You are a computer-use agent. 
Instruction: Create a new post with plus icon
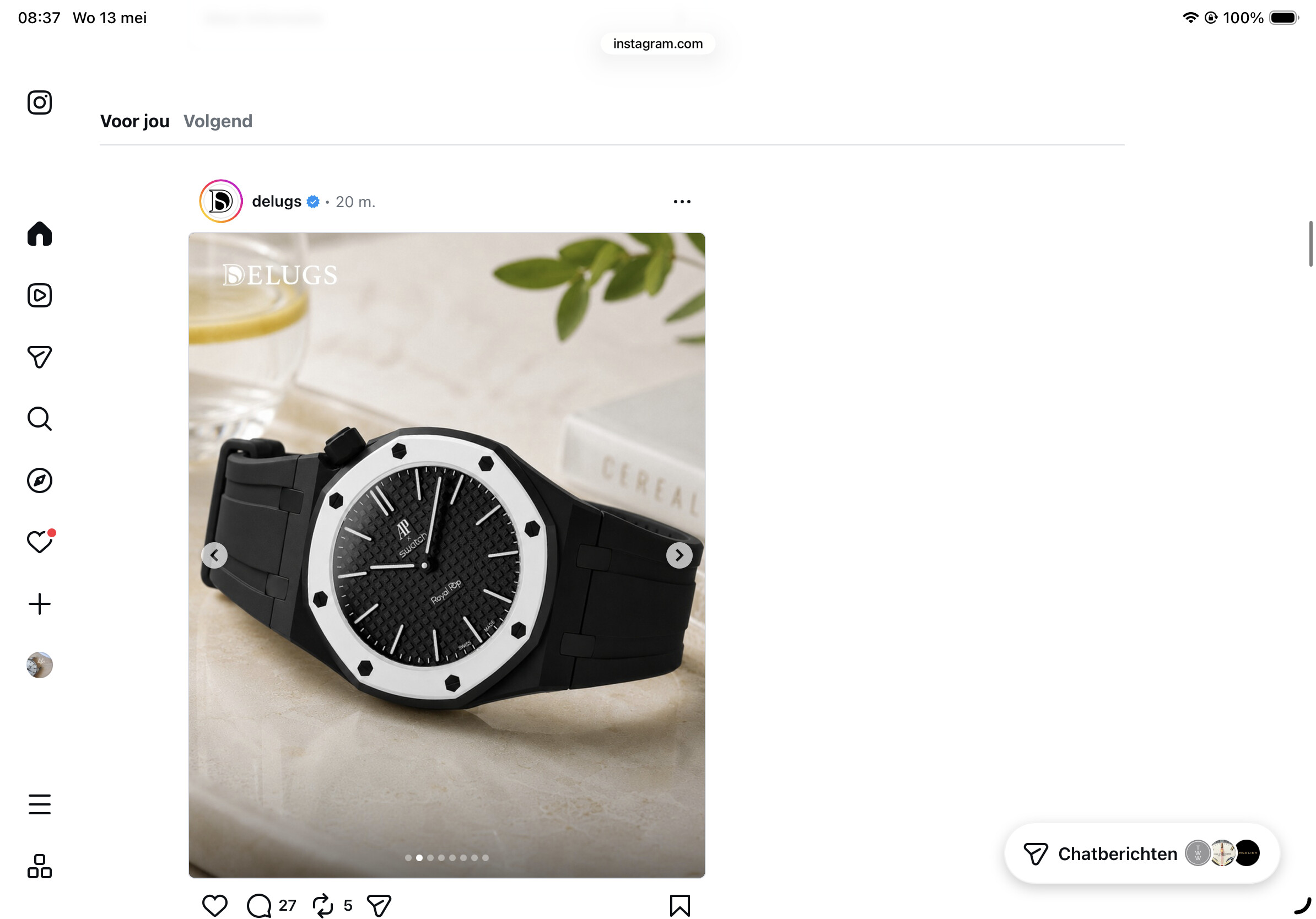coord(40,604)
